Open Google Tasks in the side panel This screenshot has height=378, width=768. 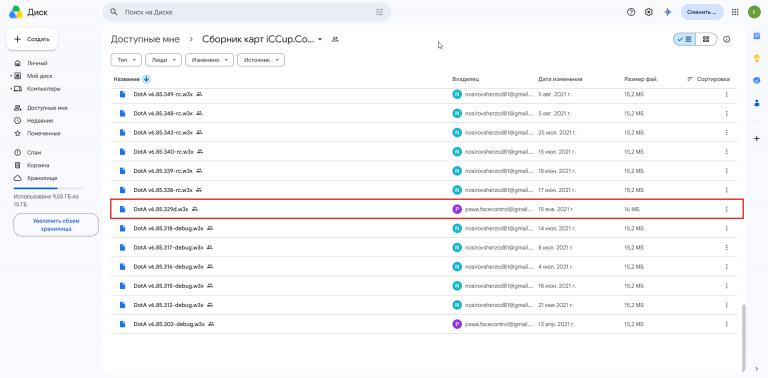click(757, 80)
